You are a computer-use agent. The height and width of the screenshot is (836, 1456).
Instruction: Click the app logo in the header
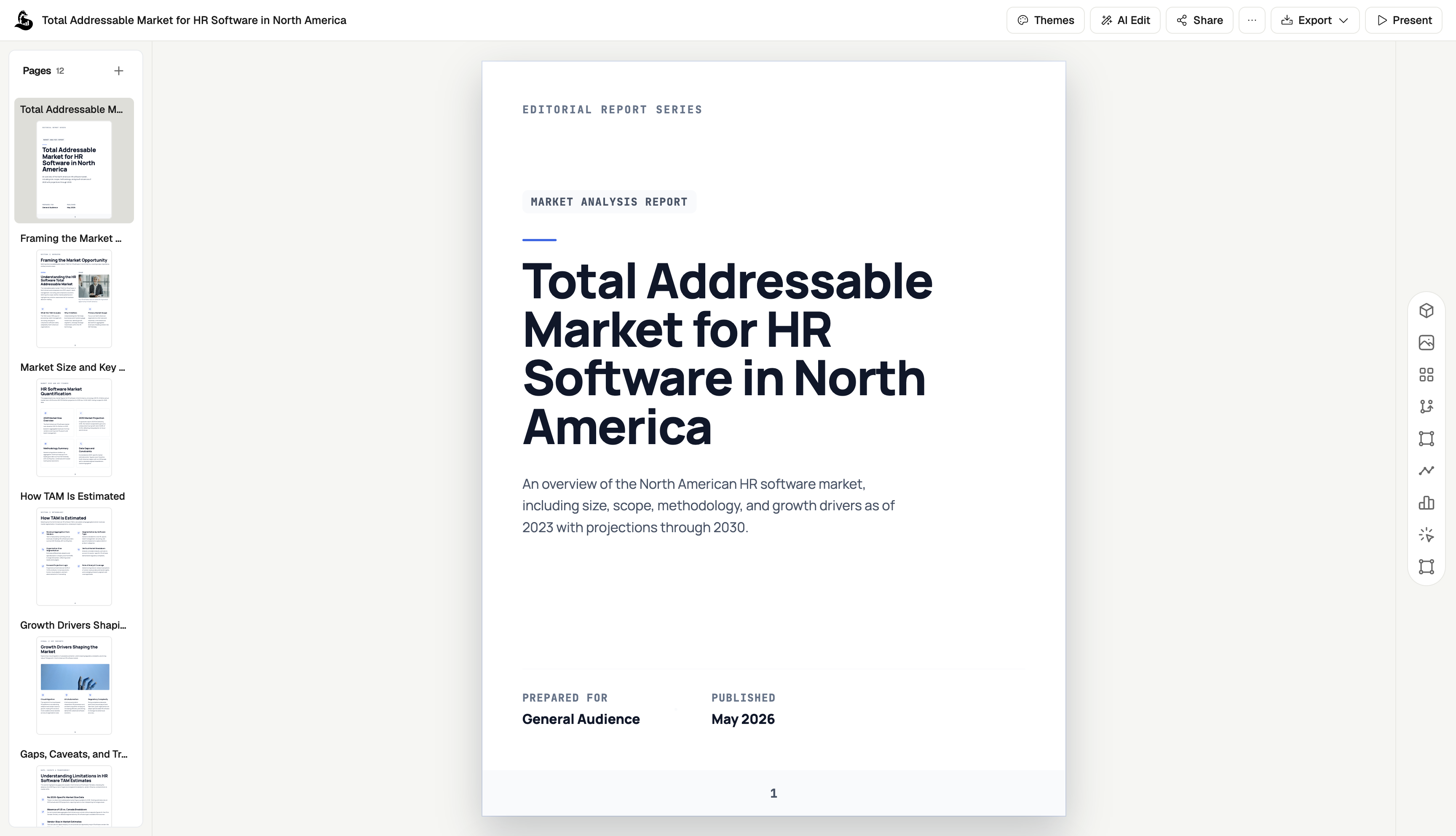24,20
